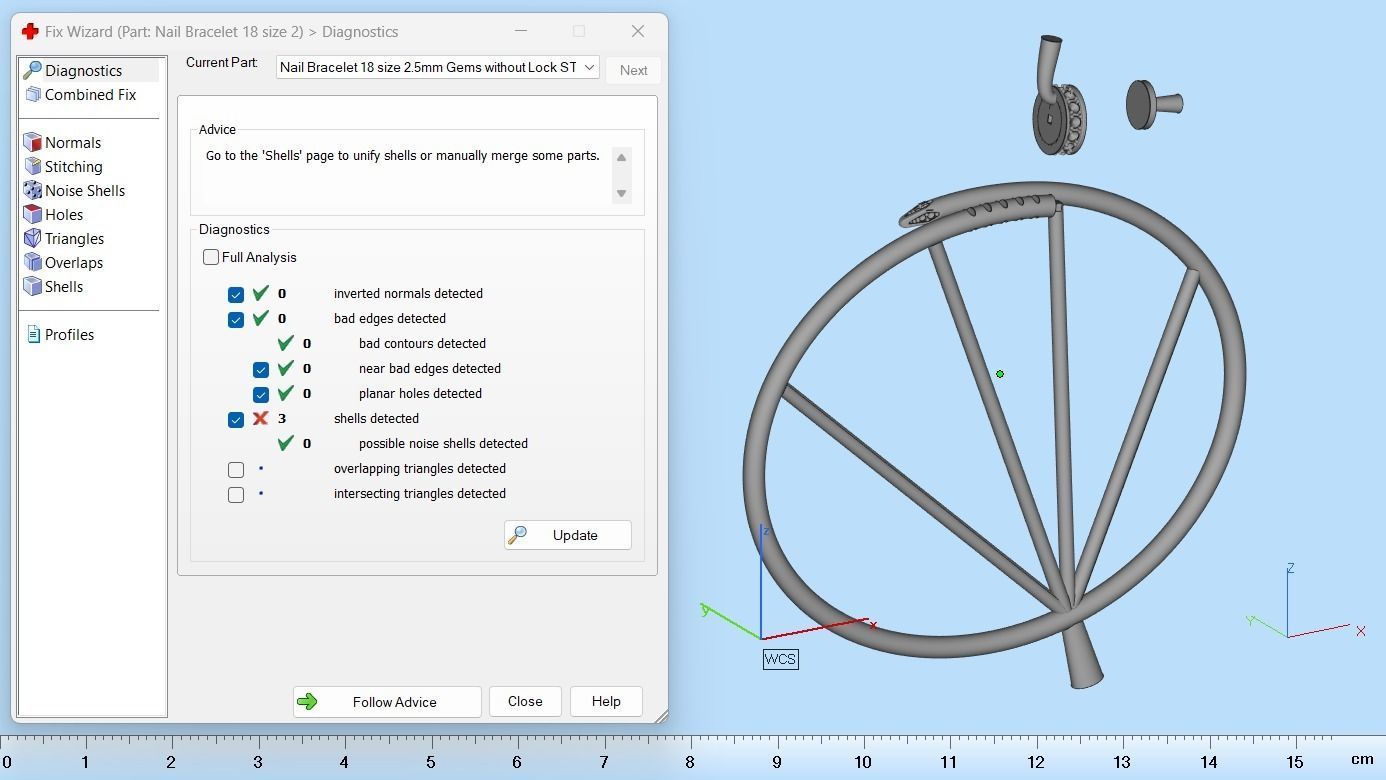Click the 'shells detected' label

(x=376, y=418)
